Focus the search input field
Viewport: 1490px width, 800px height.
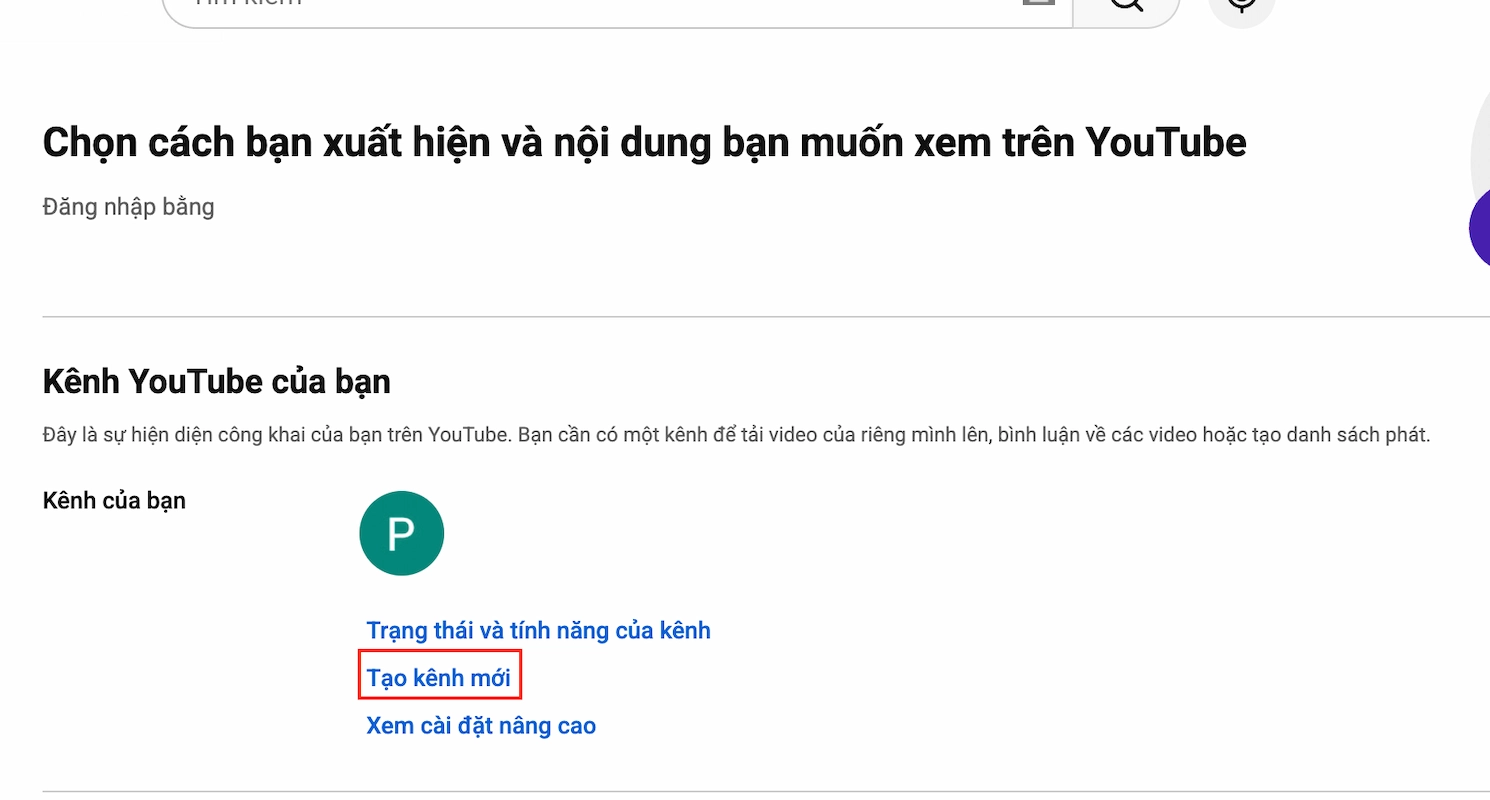617,10
